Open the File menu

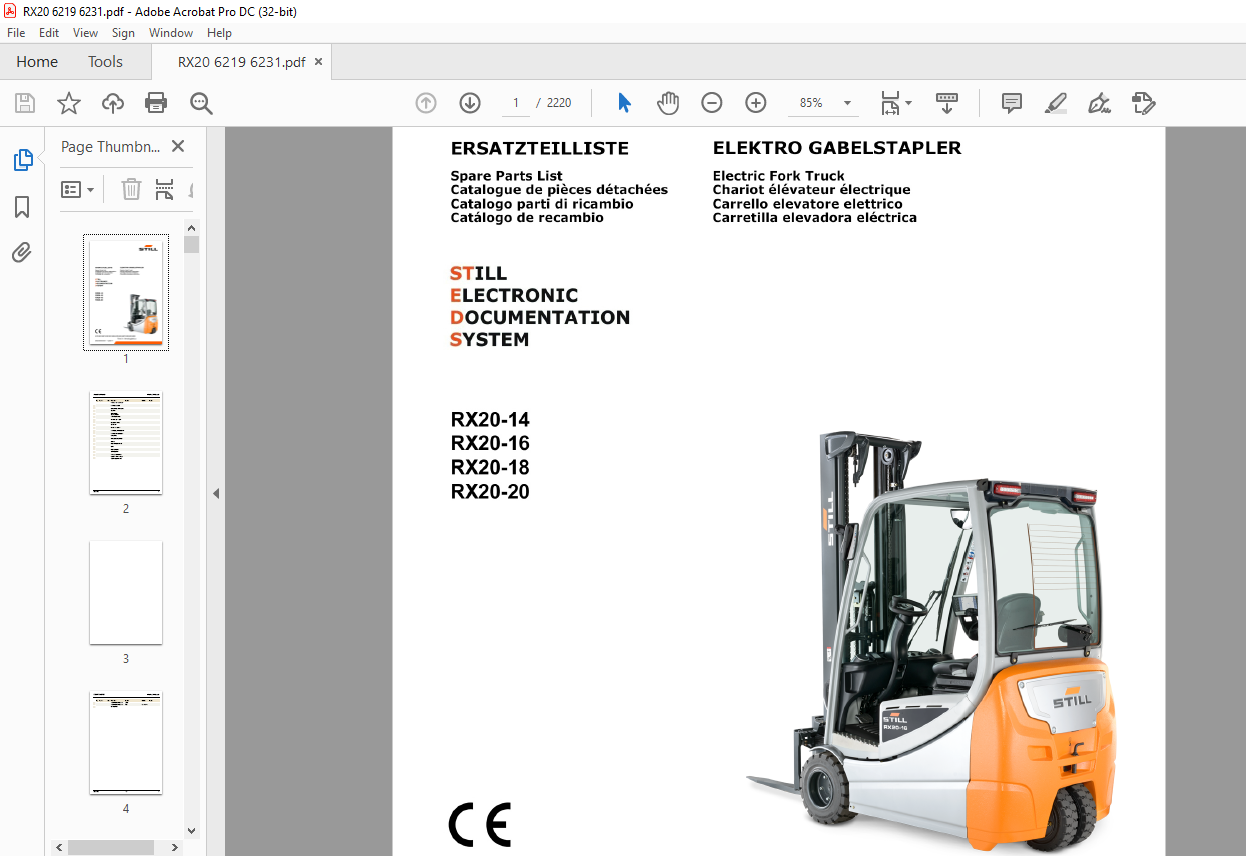[16, 33]
